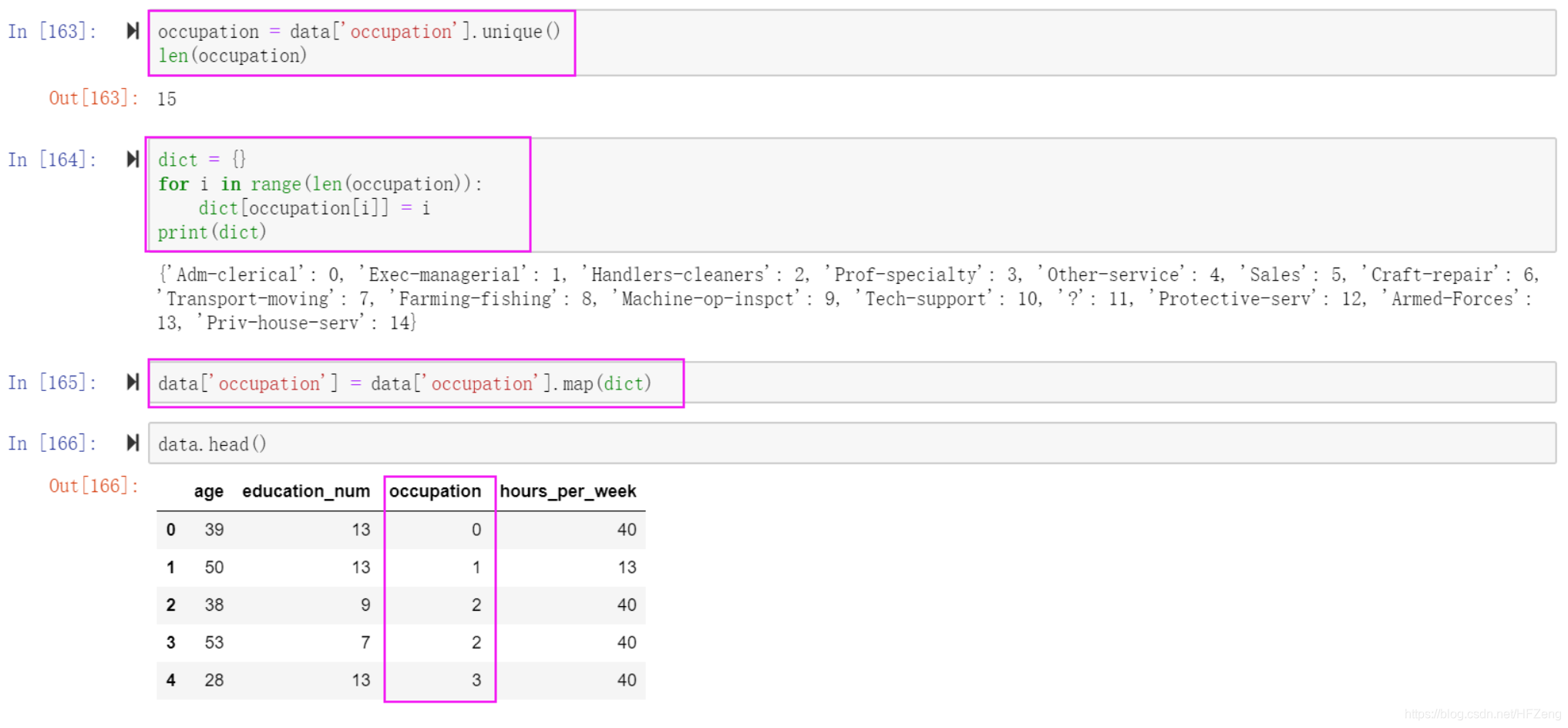This screenshot has height=728, width=1568.
Task: Click 'Priv-house-serv': 14 in the output
Action: pos(306,322)
